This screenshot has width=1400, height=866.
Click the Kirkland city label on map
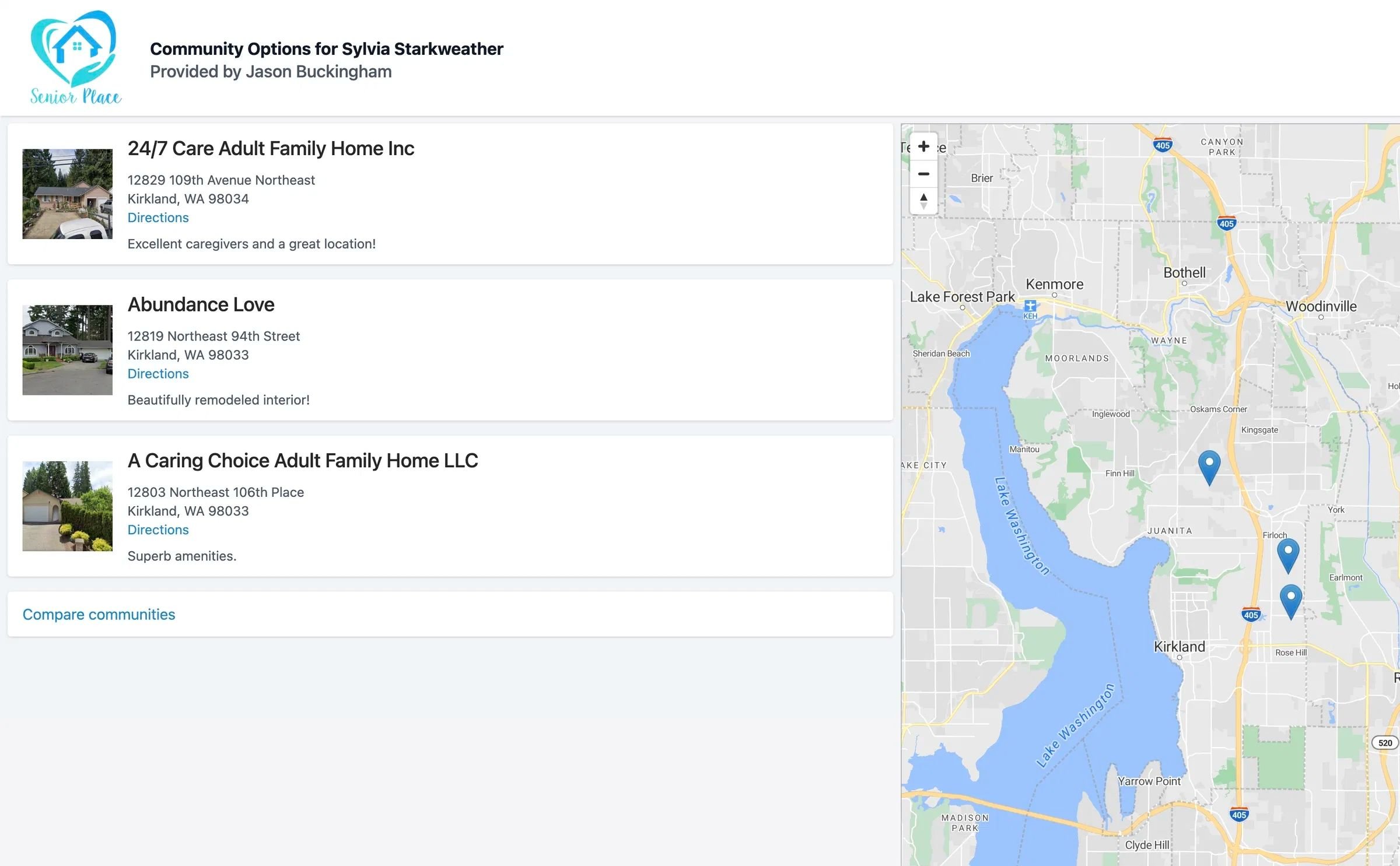pos(1179,647)
